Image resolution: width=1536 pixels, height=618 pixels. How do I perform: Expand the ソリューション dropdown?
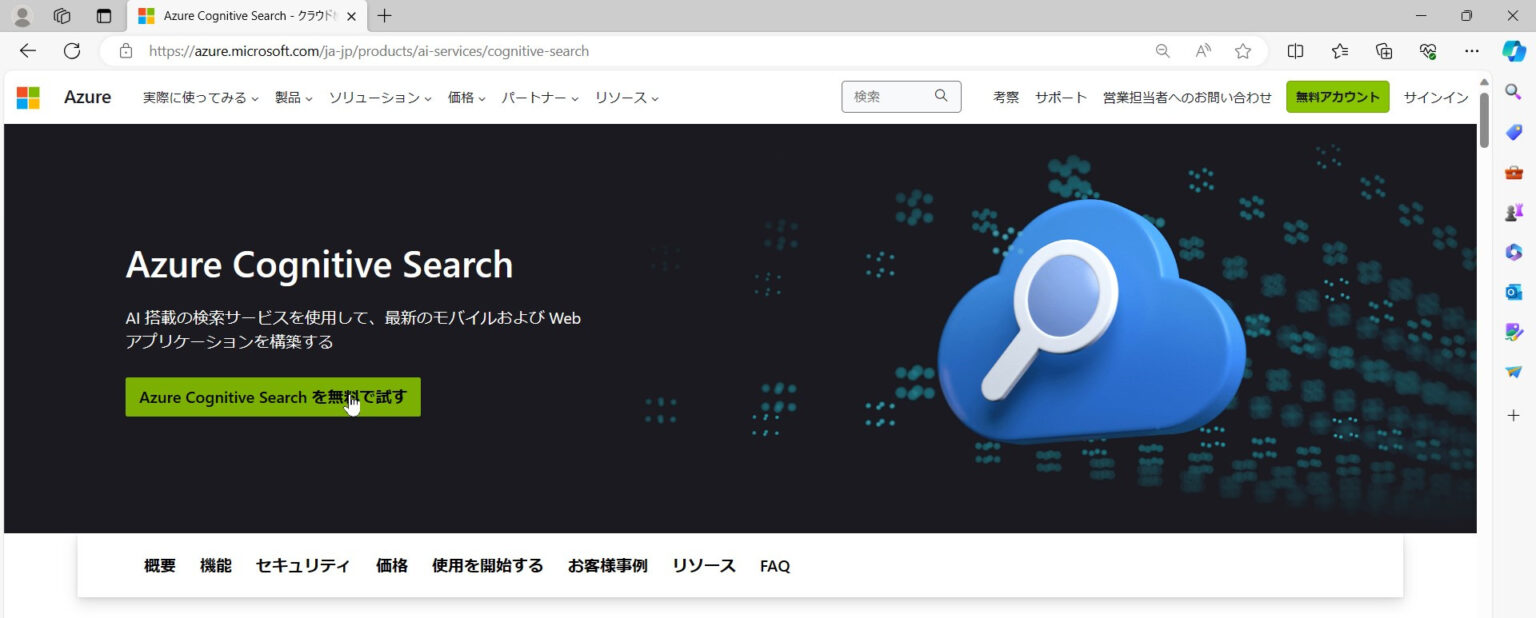(x=379, y=97)
